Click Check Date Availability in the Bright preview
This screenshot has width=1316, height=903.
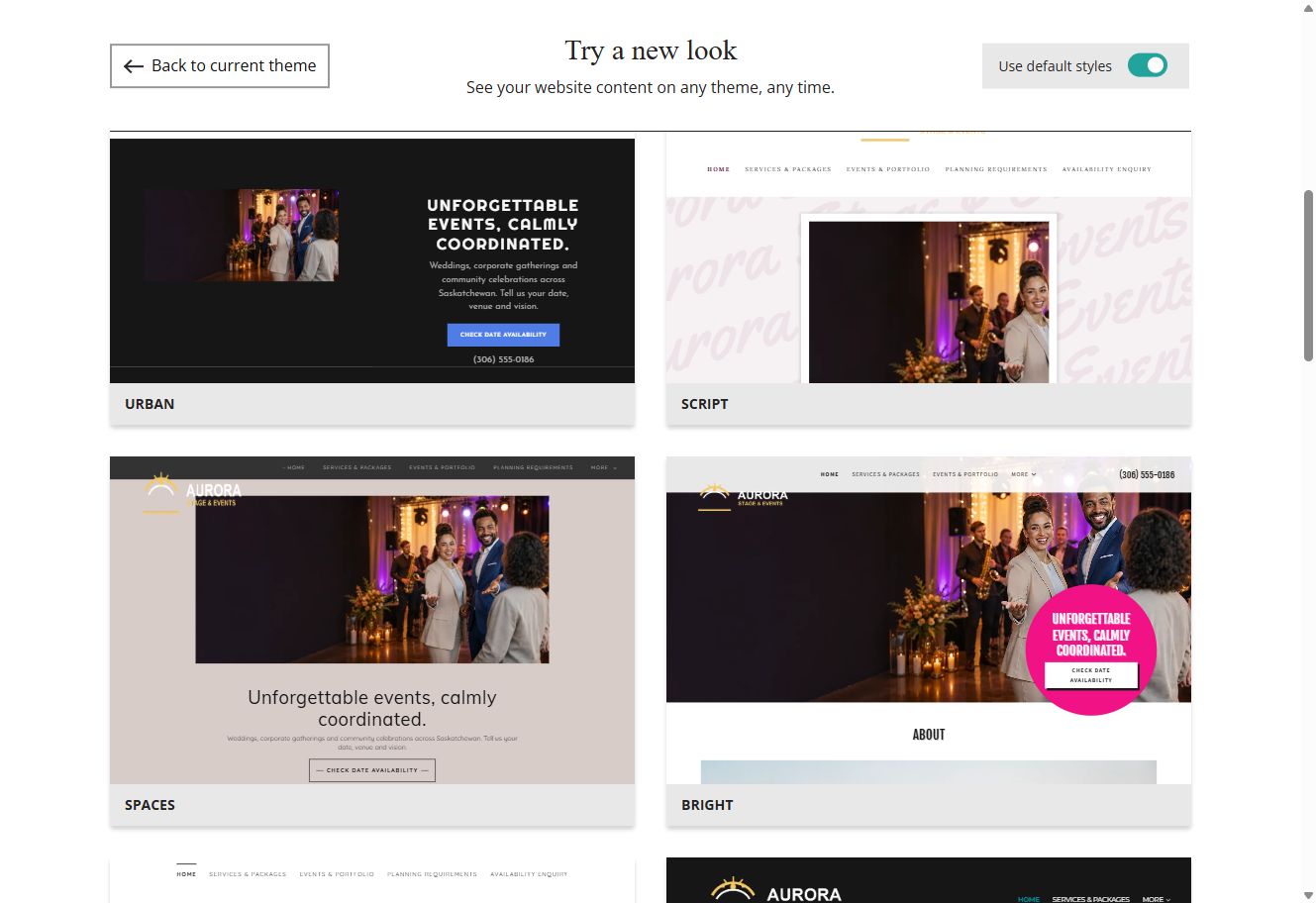[1090, 675]
